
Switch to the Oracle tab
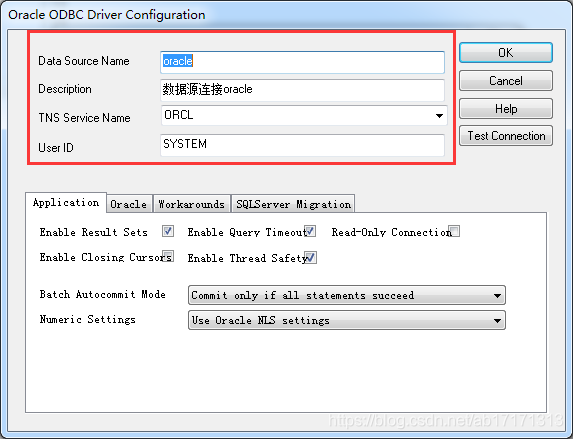tap(129, 204)
